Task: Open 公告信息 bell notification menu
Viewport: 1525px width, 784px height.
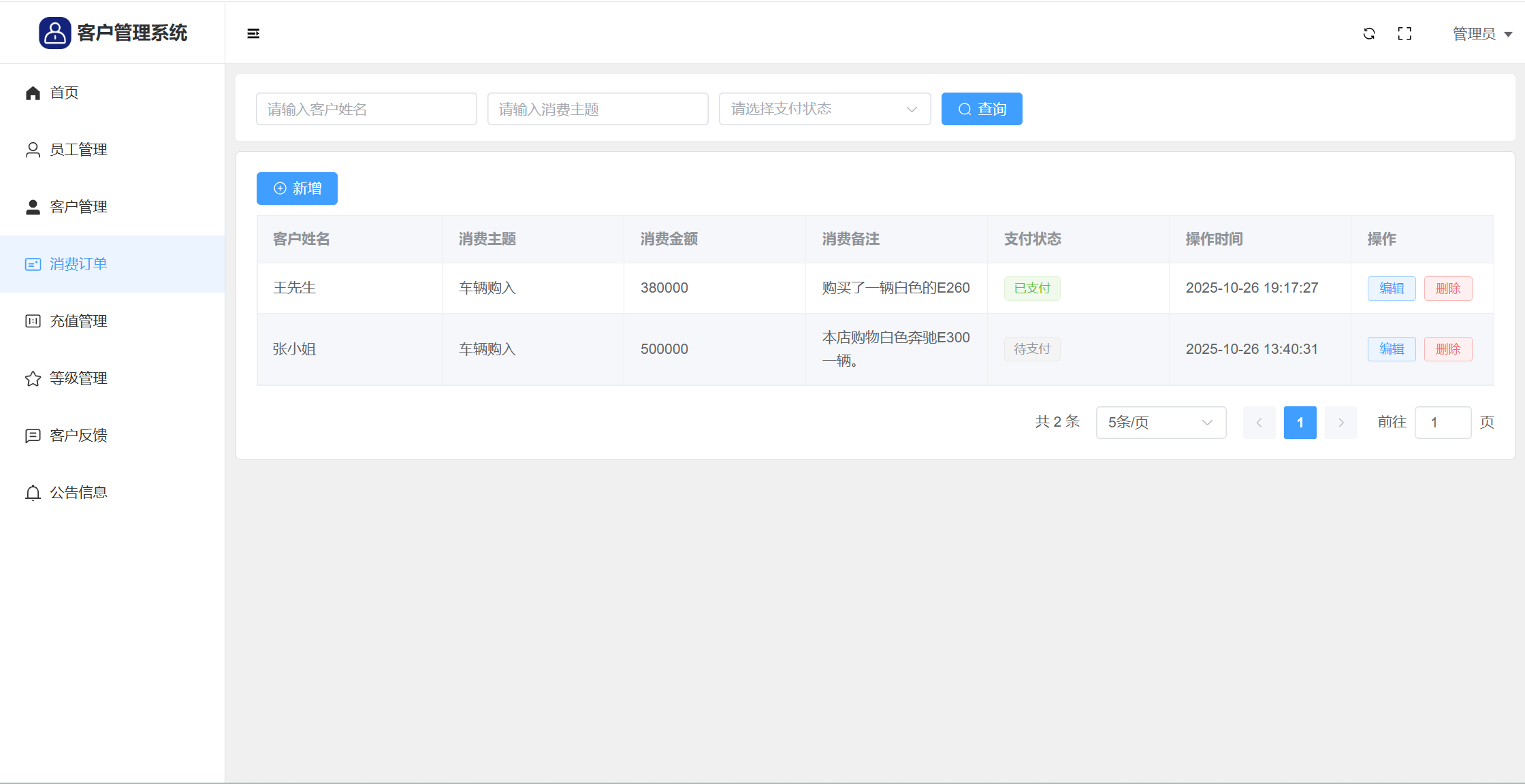Action: click(x=78, y=493)
